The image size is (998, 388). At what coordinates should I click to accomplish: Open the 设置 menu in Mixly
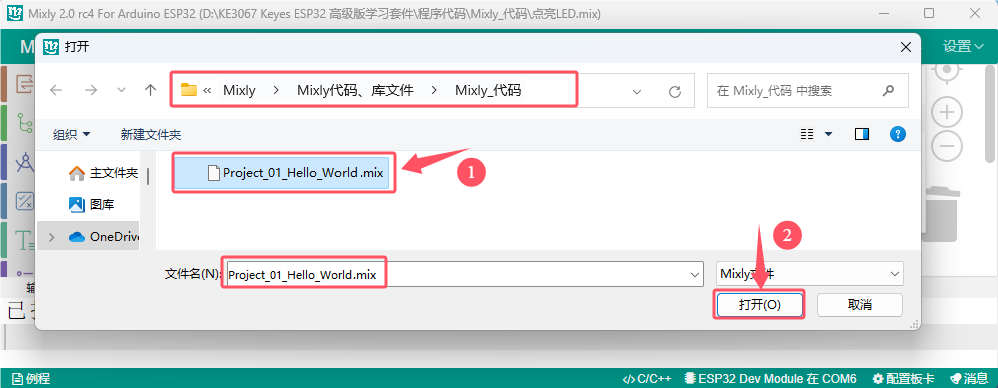964,46
